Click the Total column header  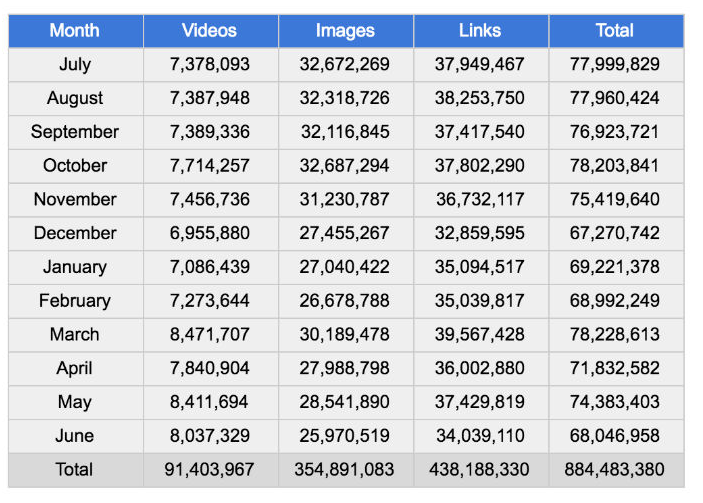615,30
